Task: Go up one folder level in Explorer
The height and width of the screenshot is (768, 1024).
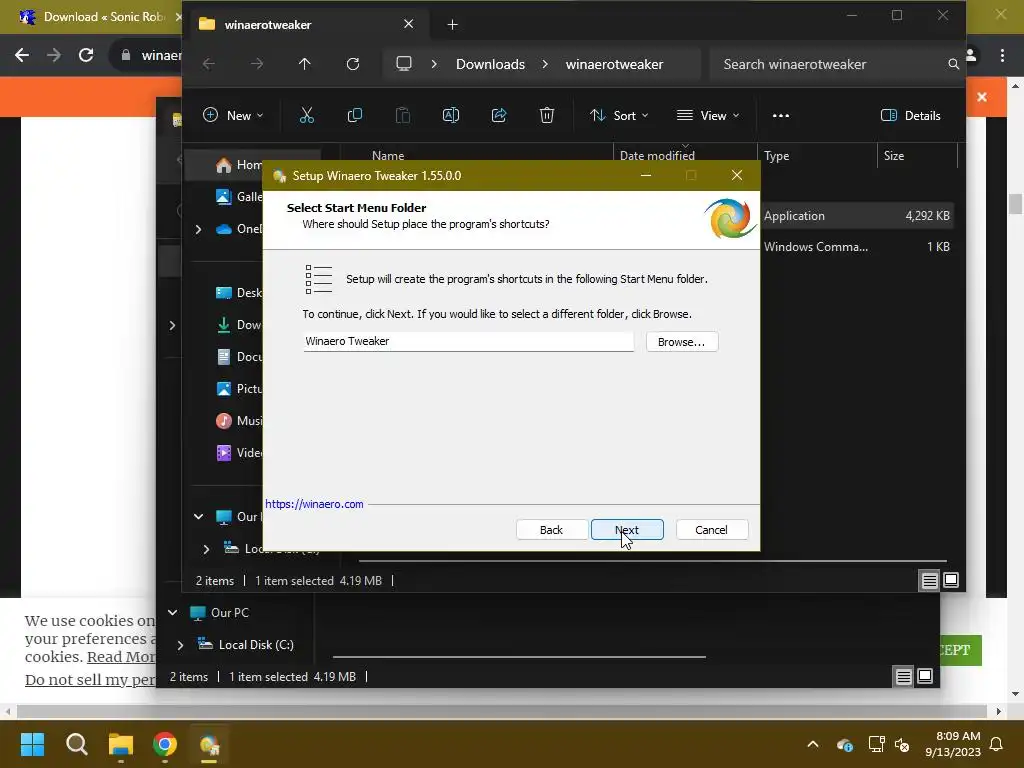Action: click(304, 64)
